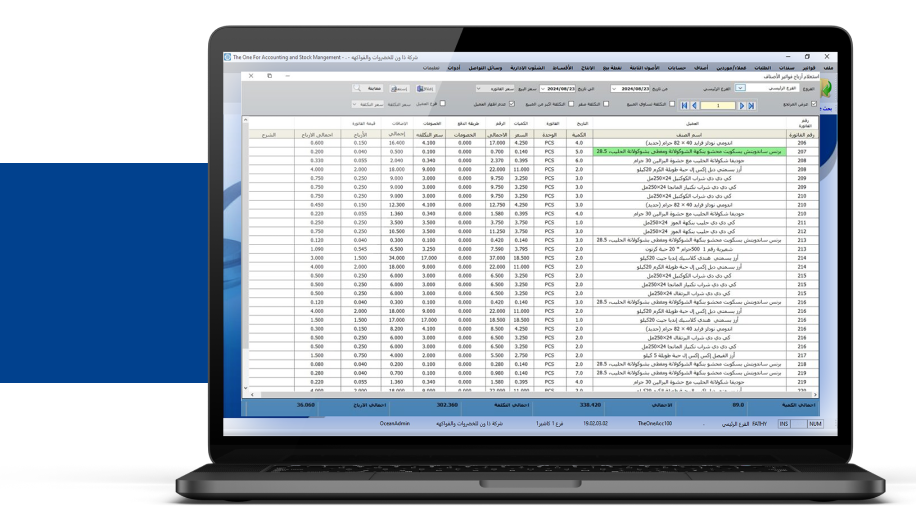Go to first record navigation arrow
The width and height of the screenshot is (916, 530).
[684, 106]
